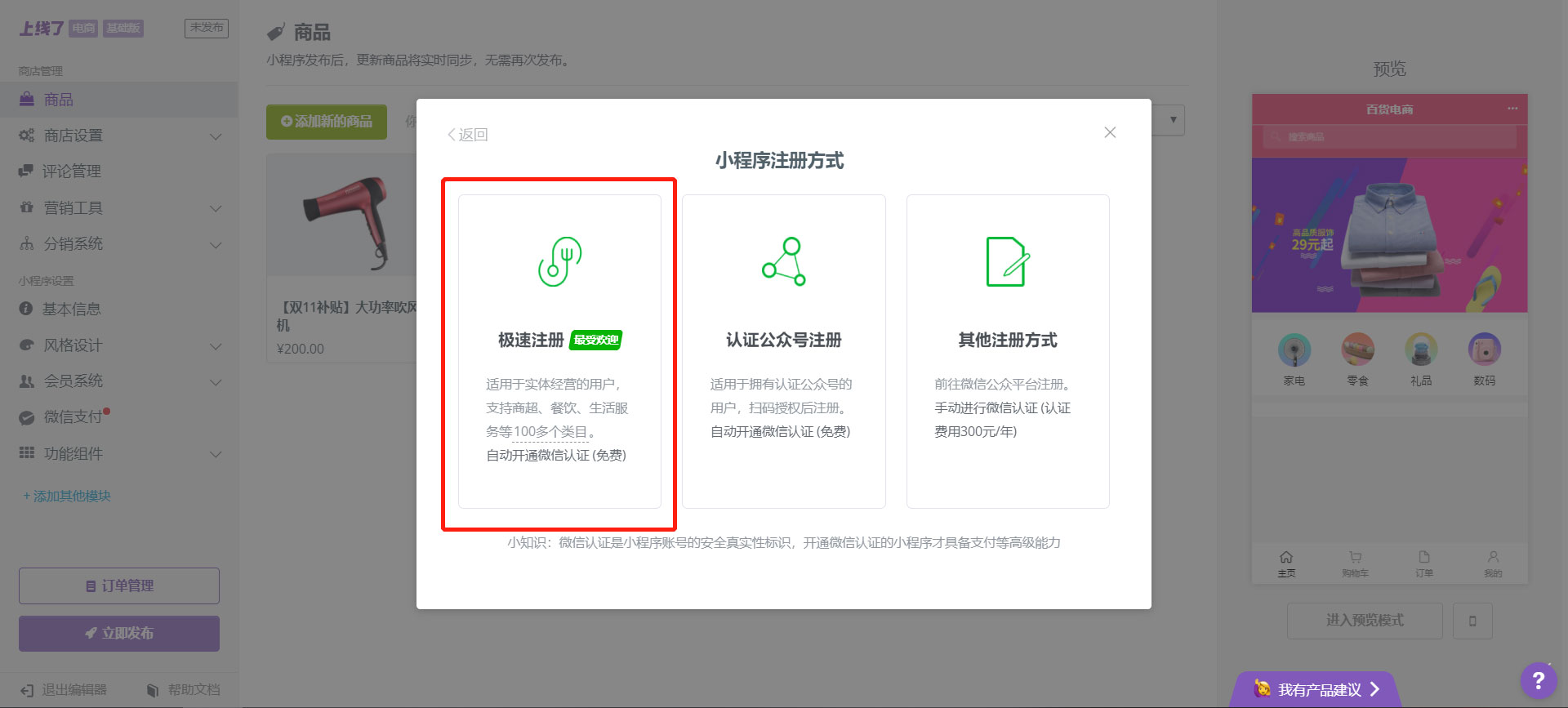
Task: Click the 会员系统 users icon
Action: [x=27, y=381]
